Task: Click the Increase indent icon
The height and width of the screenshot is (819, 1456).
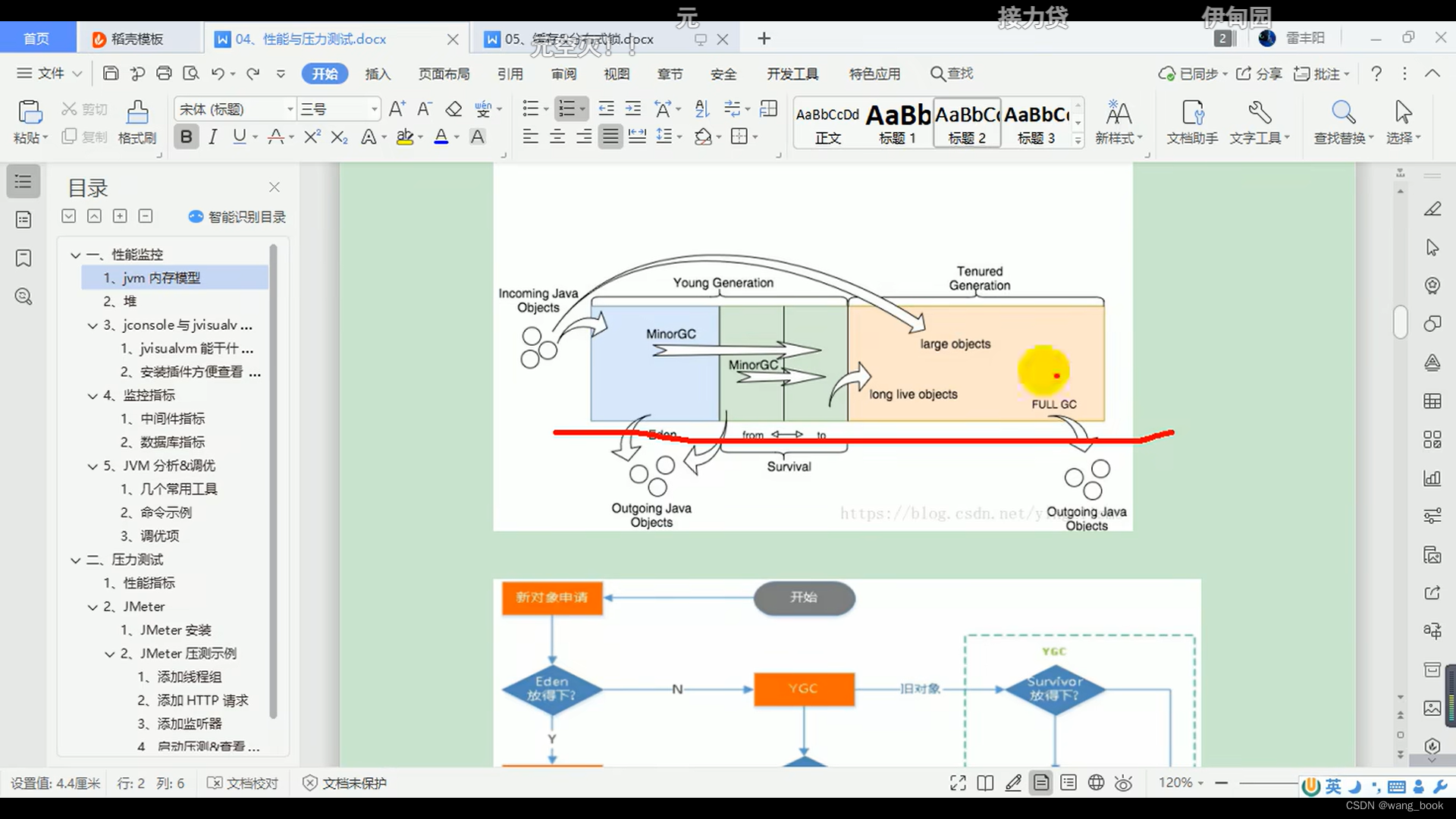Action: point(632,108)
